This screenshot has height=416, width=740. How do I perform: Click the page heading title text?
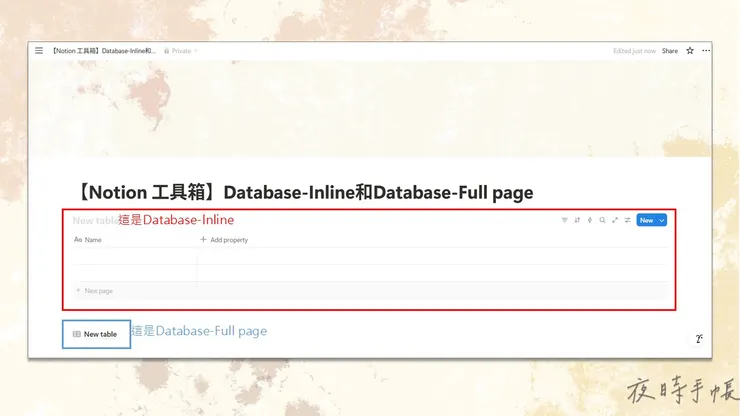coord(303,193)
